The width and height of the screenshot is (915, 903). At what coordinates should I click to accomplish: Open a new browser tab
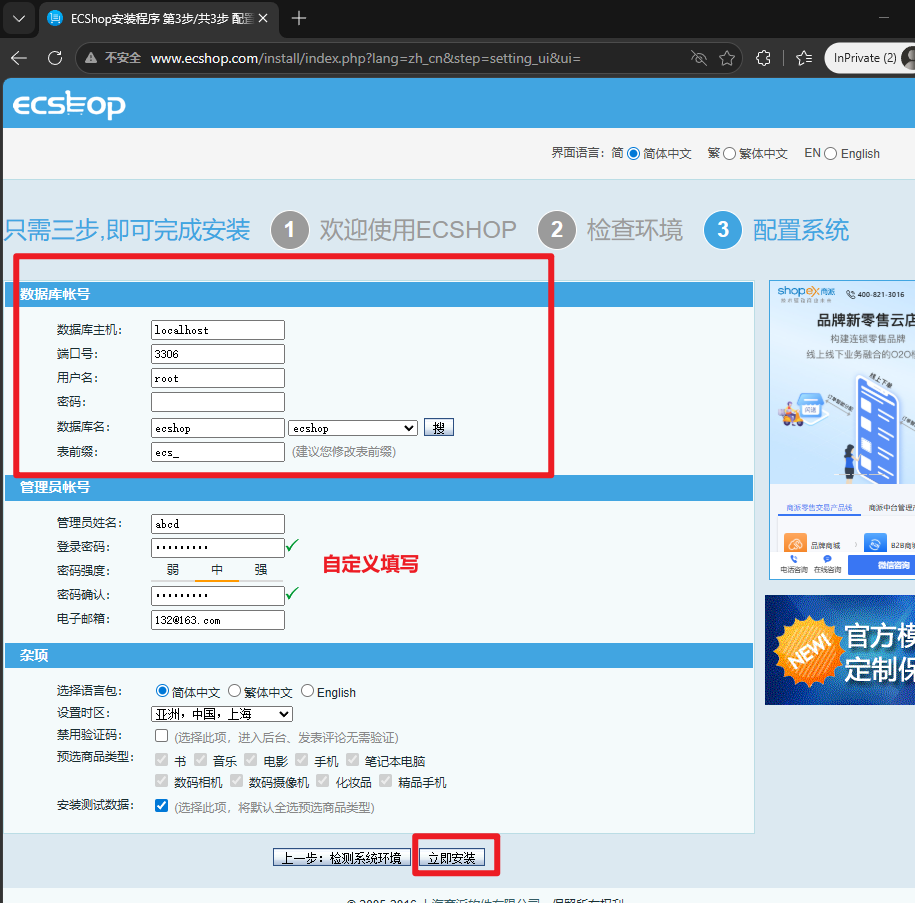click(299, 19)
